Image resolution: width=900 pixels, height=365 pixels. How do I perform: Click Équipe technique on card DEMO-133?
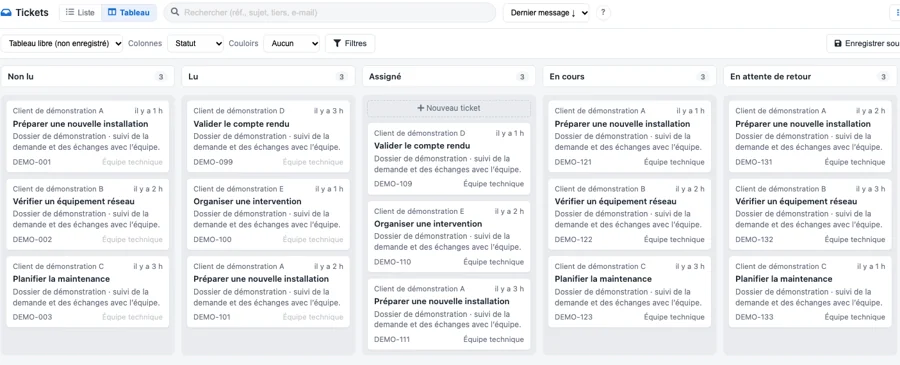(855, 317)
